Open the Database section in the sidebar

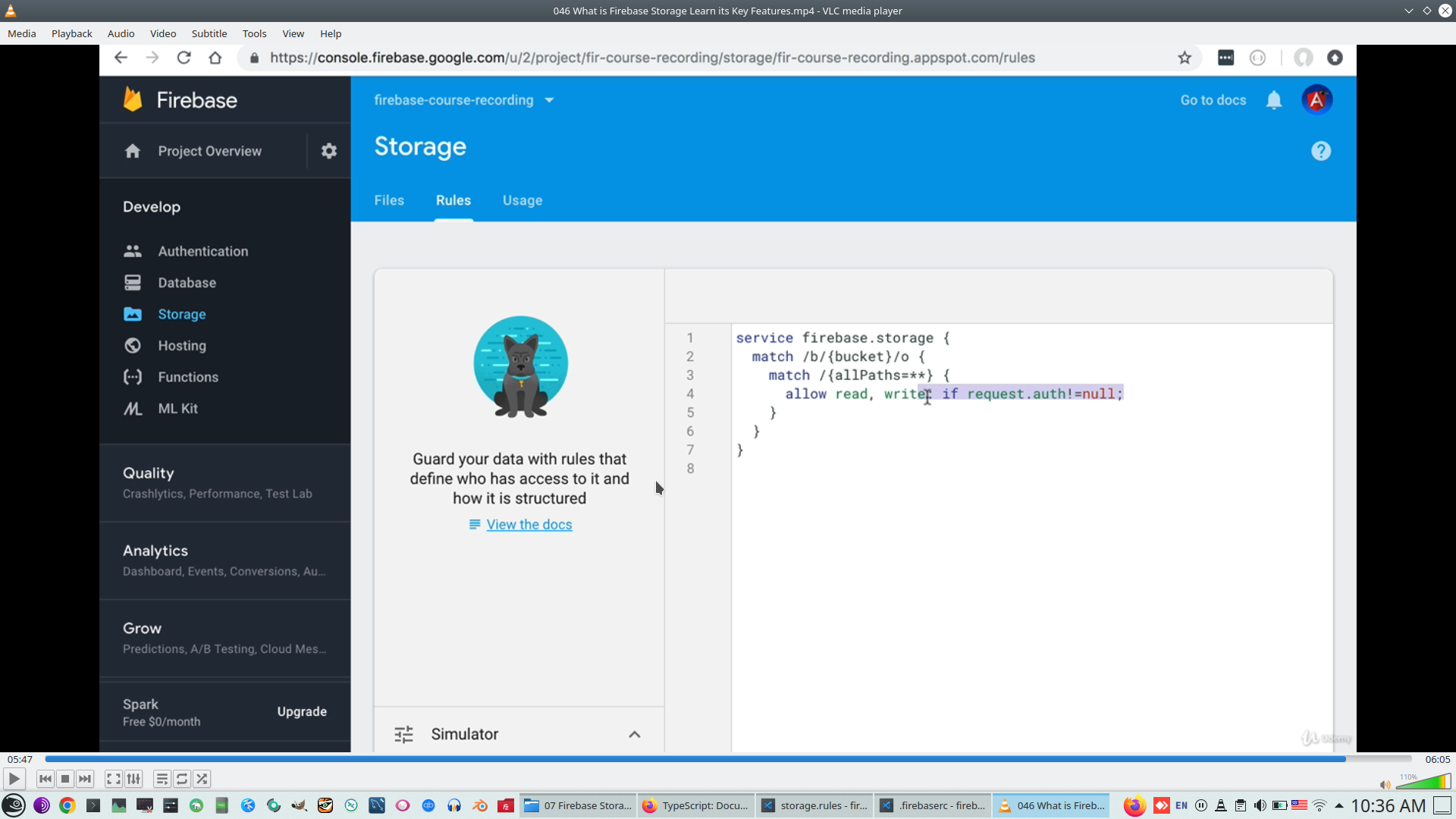189,282
